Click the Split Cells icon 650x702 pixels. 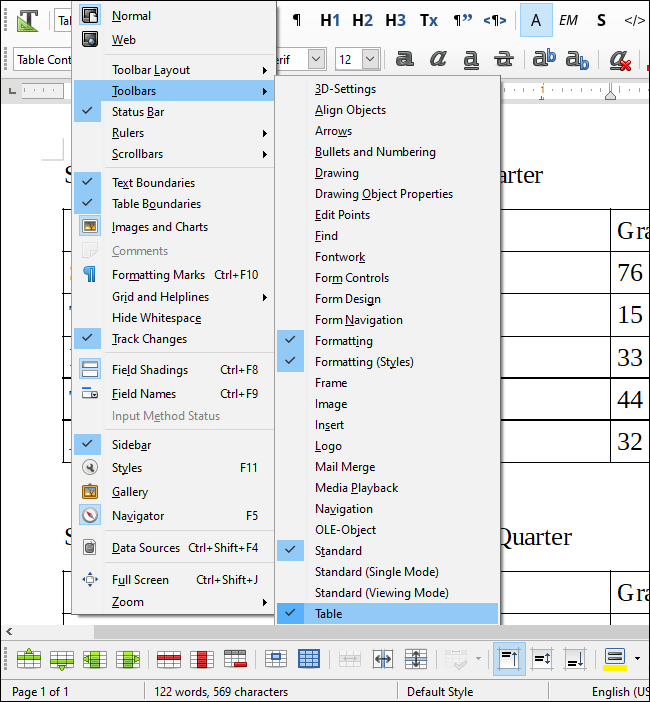coord(383,659)
